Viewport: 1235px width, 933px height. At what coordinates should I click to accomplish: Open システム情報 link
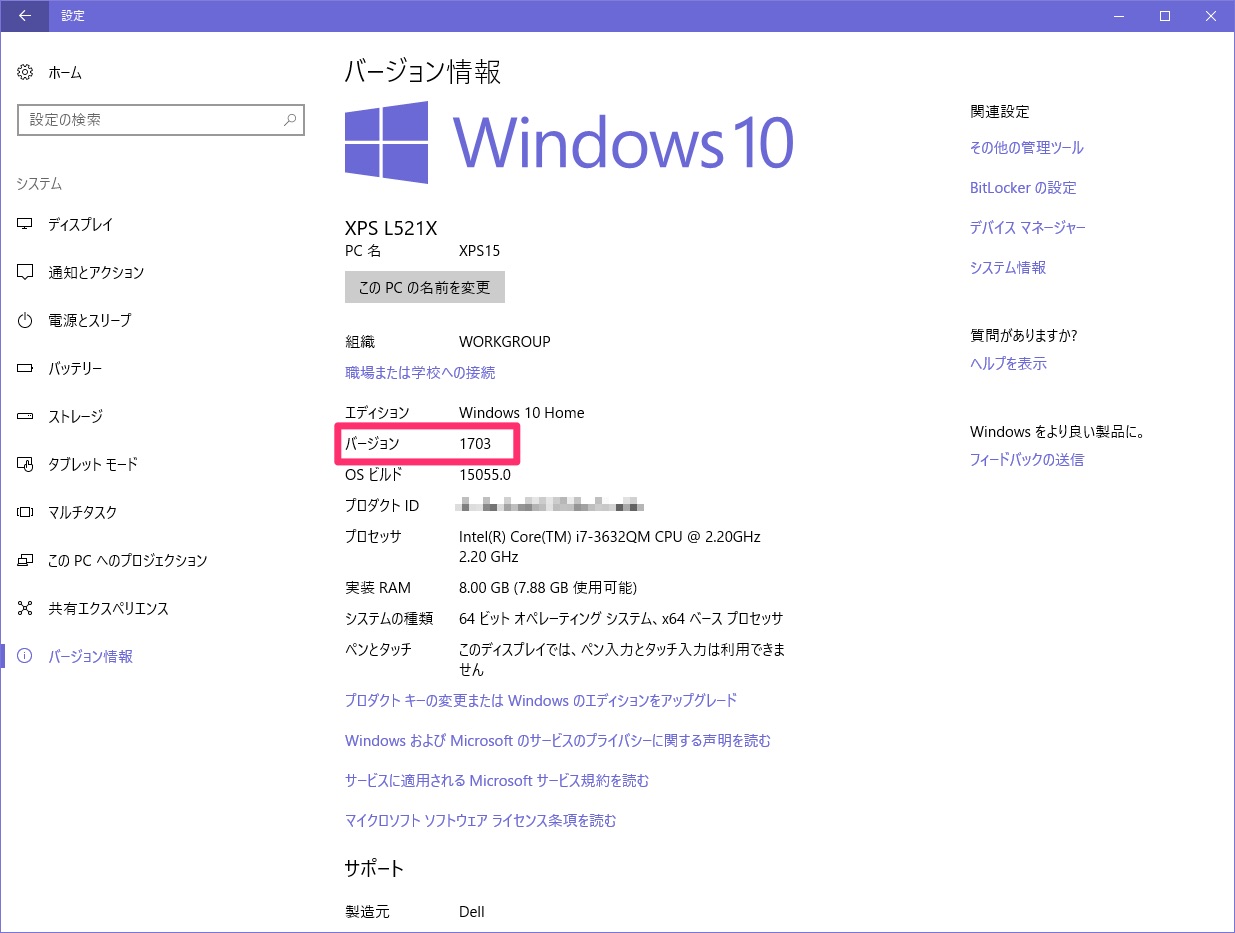click(1008, 268)
